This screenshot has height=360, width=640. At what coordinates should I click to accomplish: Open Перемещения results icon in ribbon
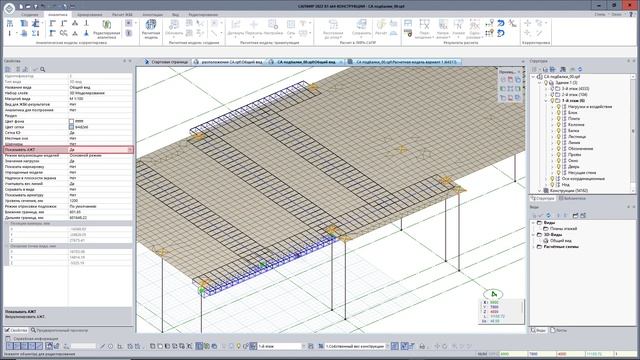[424, 29]
